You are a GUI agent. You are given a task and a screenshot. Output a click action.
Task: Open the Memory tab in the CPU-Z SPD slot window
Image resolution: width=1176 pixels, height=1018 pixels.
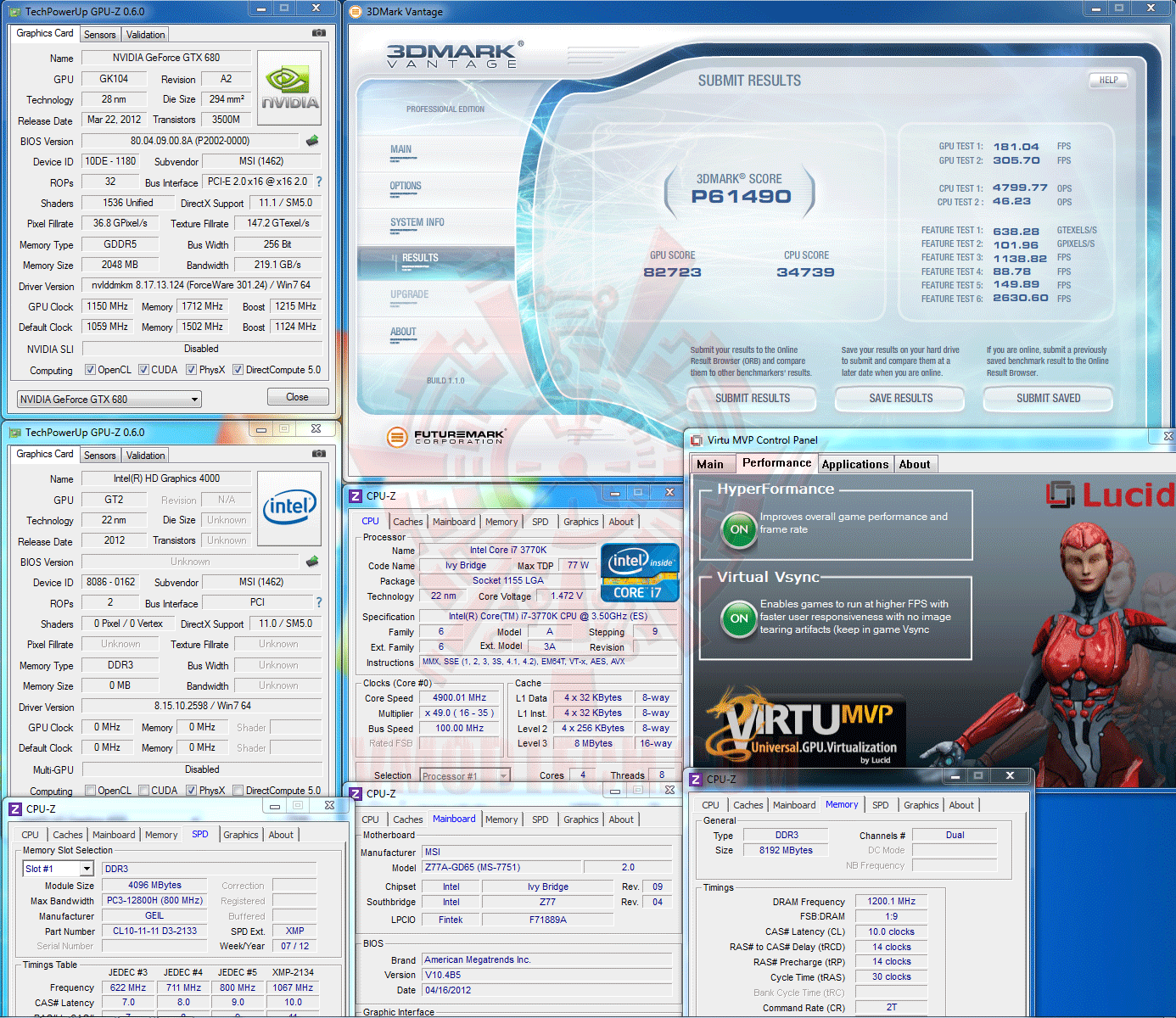(x=161, y=835)
